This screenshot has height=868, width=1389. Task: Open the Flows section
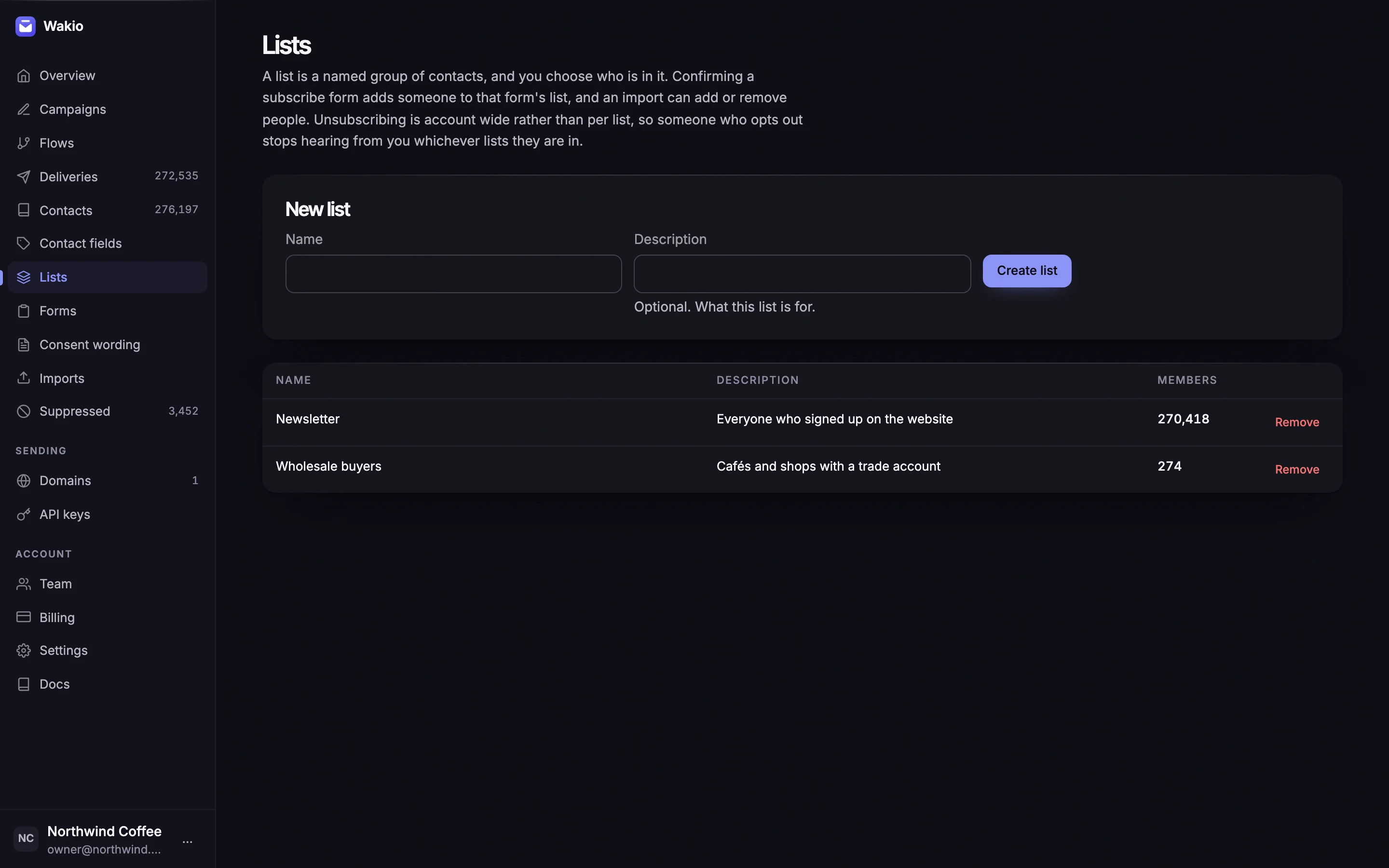click(x=108, y=143)
